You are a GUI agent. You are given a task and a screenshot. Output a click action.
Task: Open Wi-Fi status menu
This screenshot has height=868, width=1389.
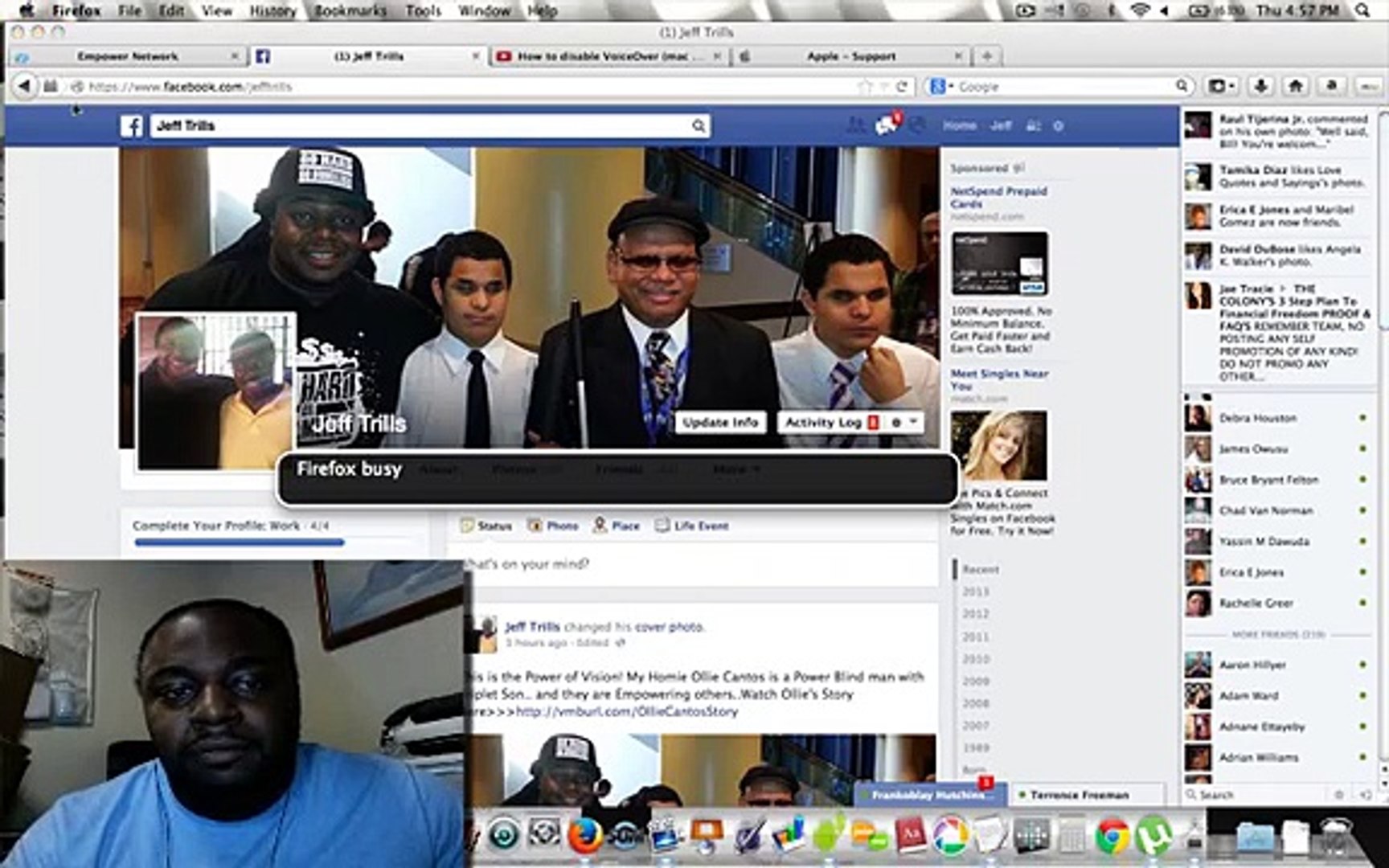(1140, 10)
